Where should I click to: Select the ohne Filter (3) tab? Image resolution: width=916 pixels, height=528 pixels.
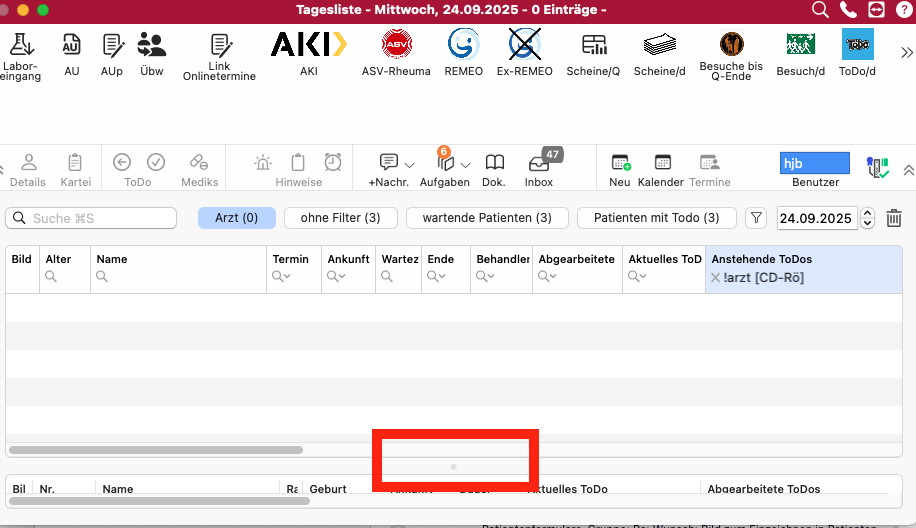pyautogui.click(x=341, y=218)
